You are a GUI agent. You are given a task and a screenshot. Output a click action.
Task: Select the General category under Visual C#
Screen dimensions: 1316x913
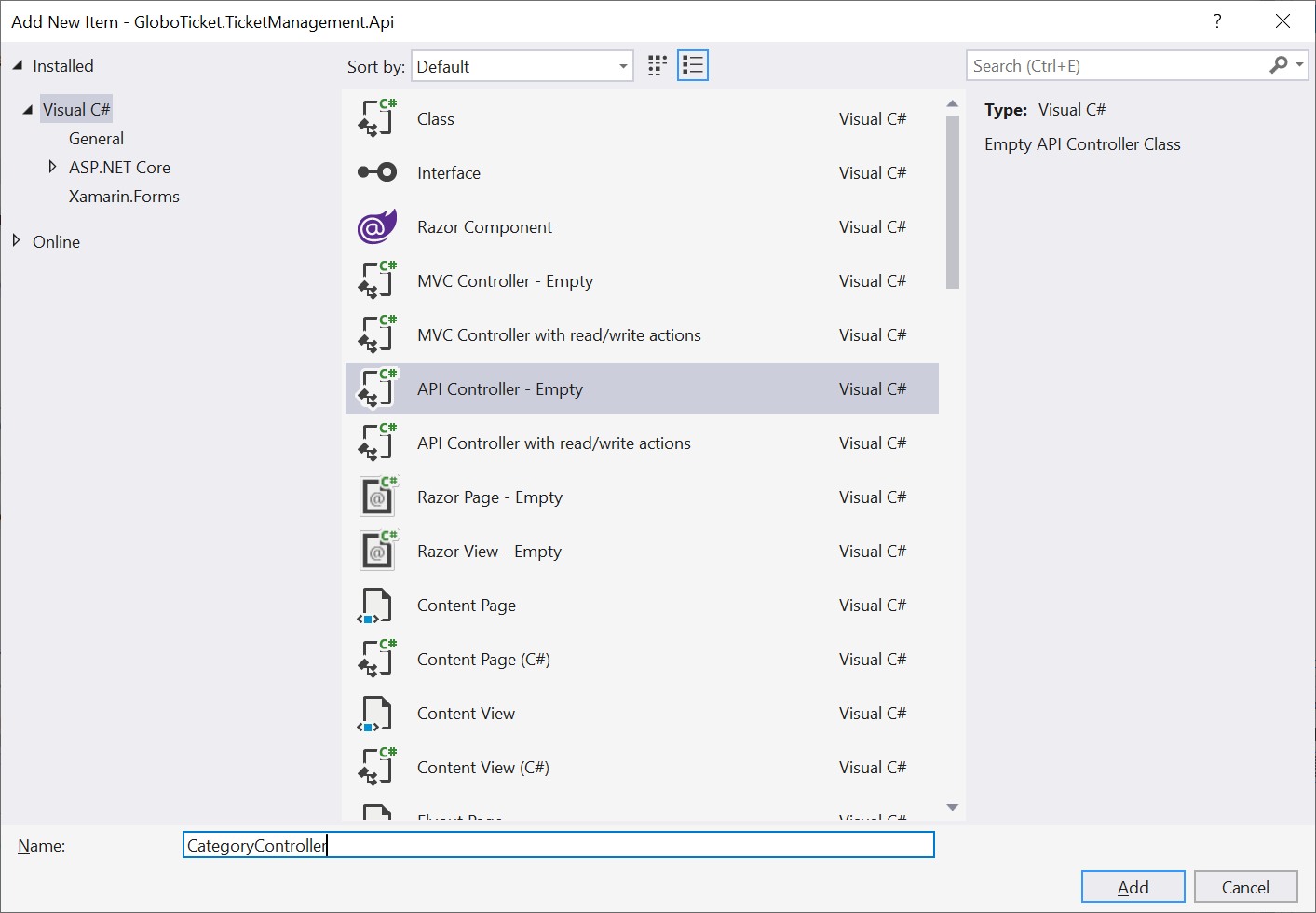click(x=96, y=138)
